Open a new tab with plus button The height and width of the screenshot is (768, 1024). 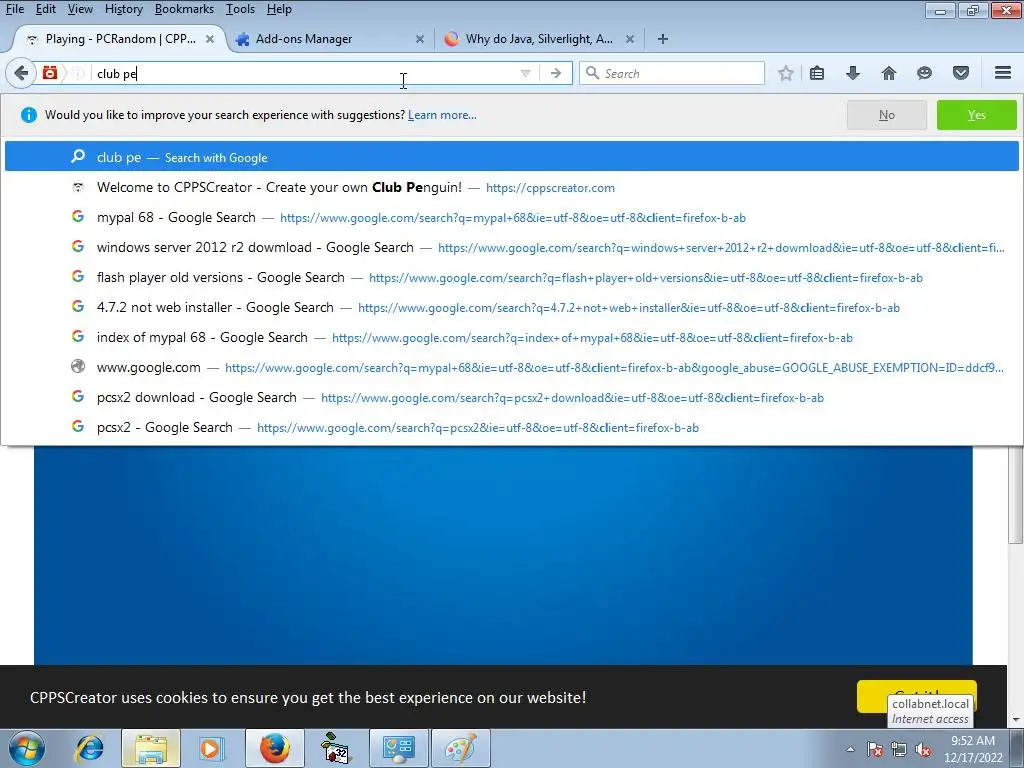click(x=663, y=39)
